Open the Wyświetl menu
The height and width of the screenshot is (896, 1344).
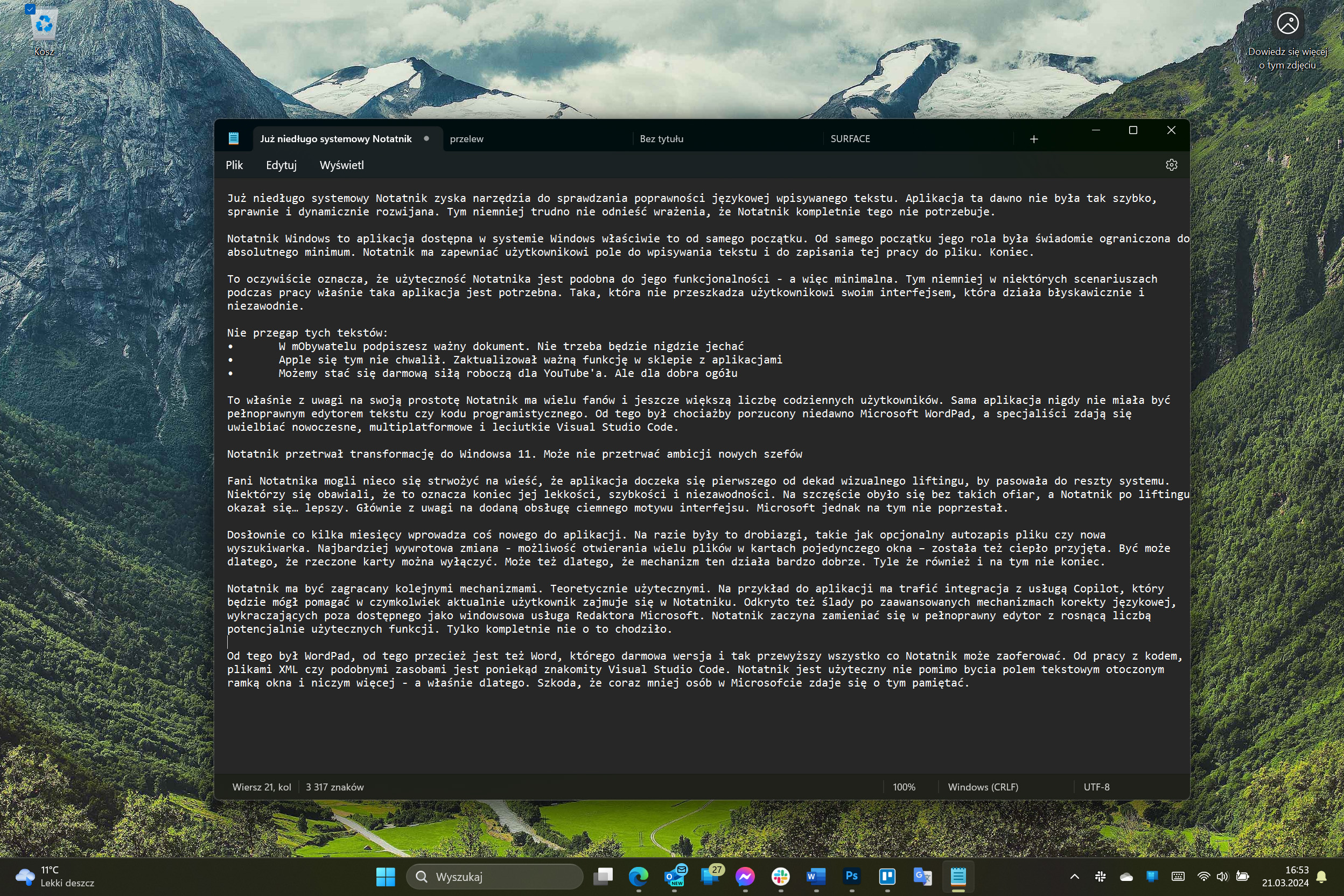point(342,165)
